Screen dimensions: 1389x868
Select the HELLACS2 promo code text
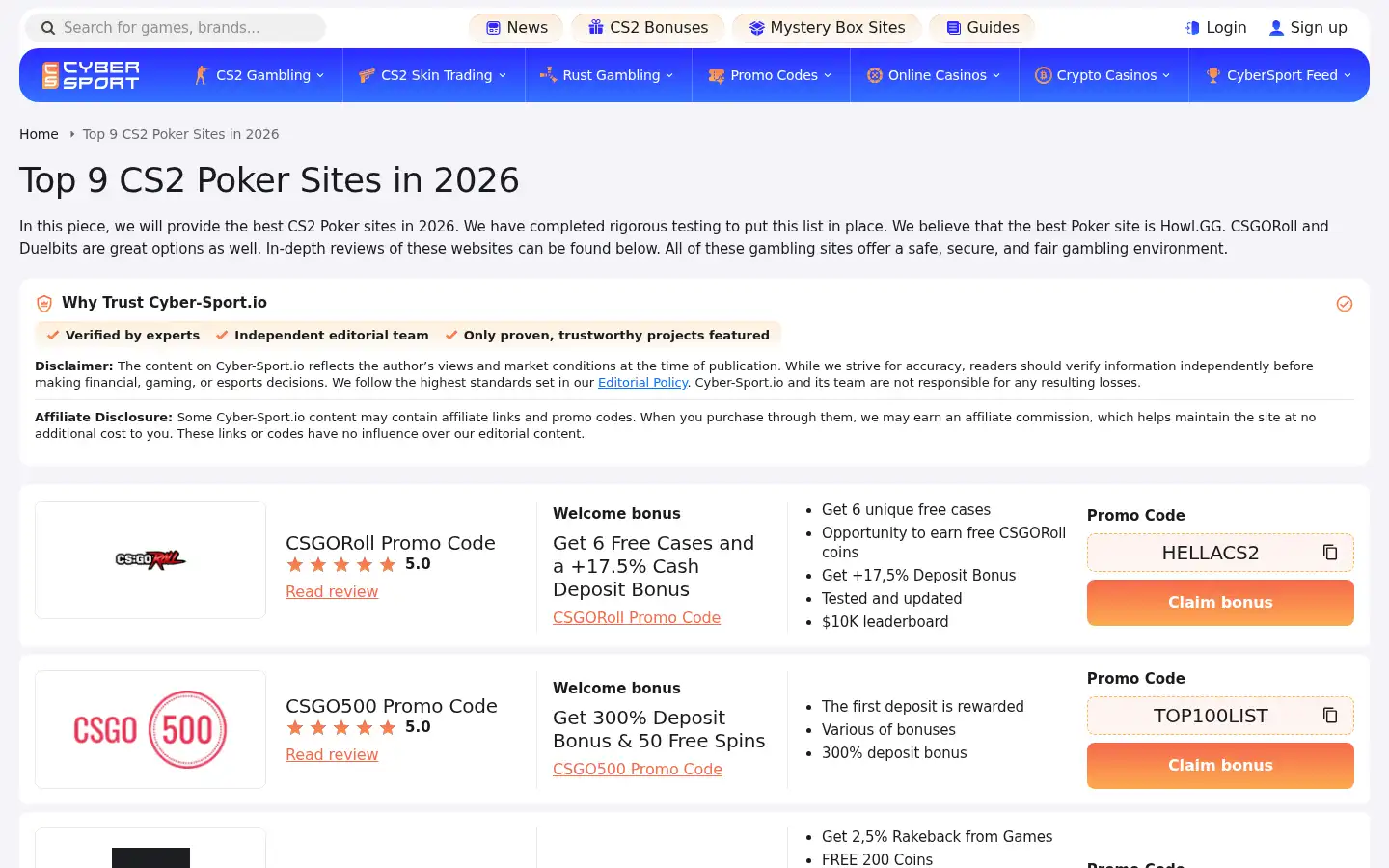pyautogui.click(x=1211, y=553)
